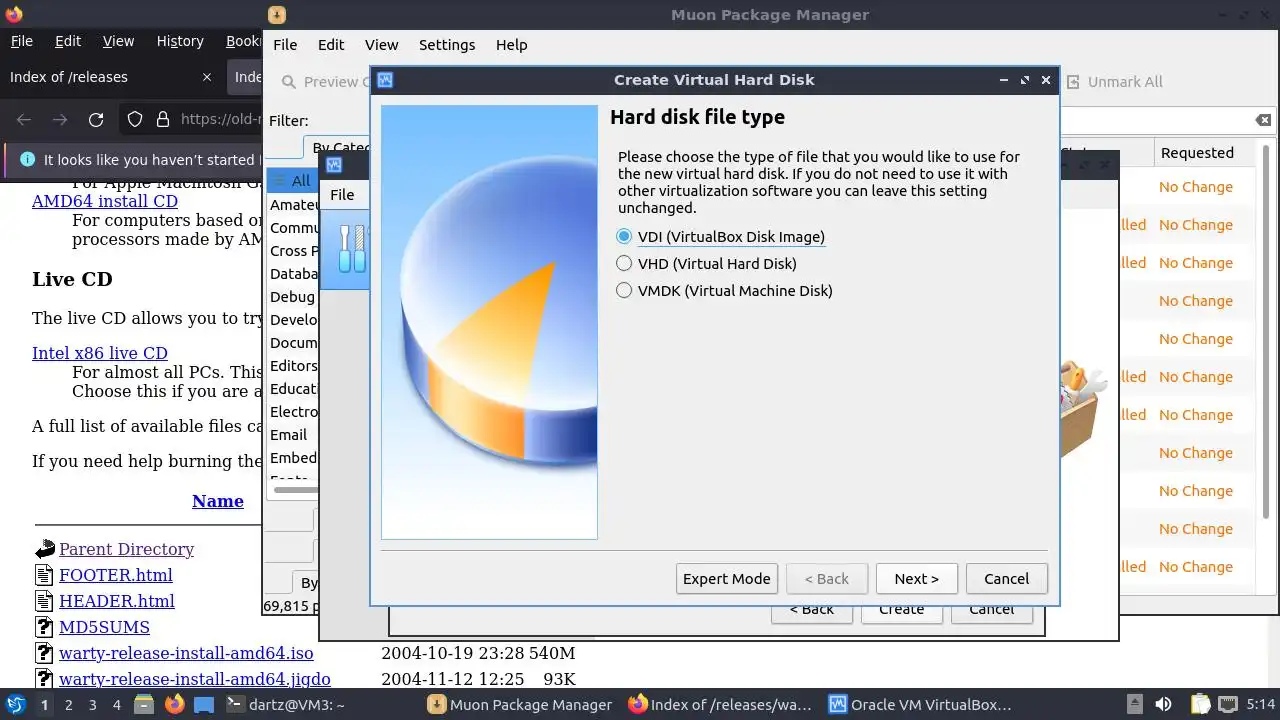
Task: Select All category in Muon filter list
Action: click(292, 181)
